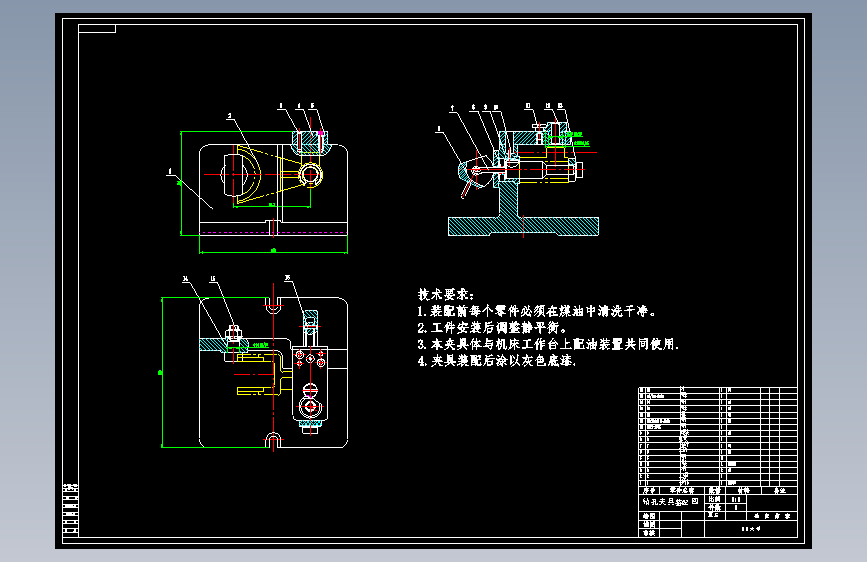Viewport: 867px width, 562px height.
Task: Select note 4 beginning with 夹具装配后
Action: [497, 361]
